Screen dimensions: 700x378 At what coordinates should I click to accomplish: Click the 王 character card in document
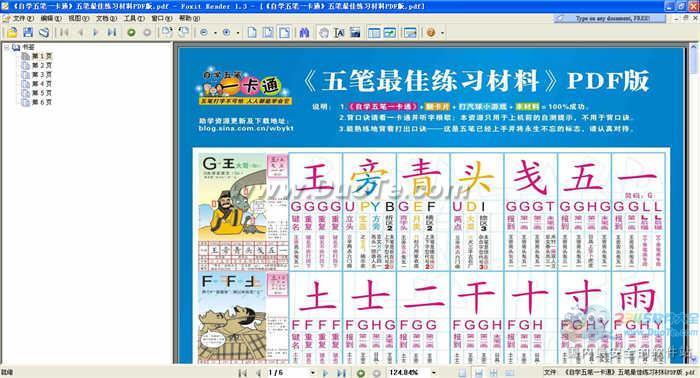(316, 212)
